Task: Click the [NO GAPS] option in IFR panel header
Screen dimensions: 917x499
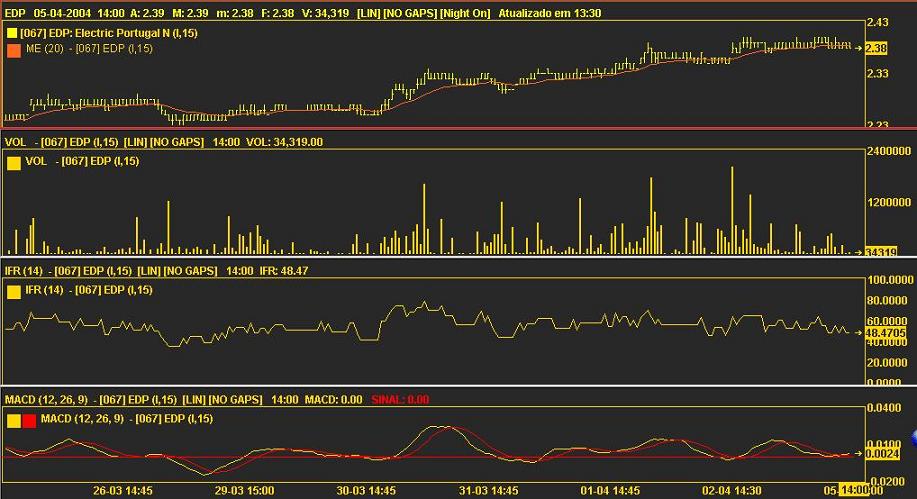Action: 190,271
